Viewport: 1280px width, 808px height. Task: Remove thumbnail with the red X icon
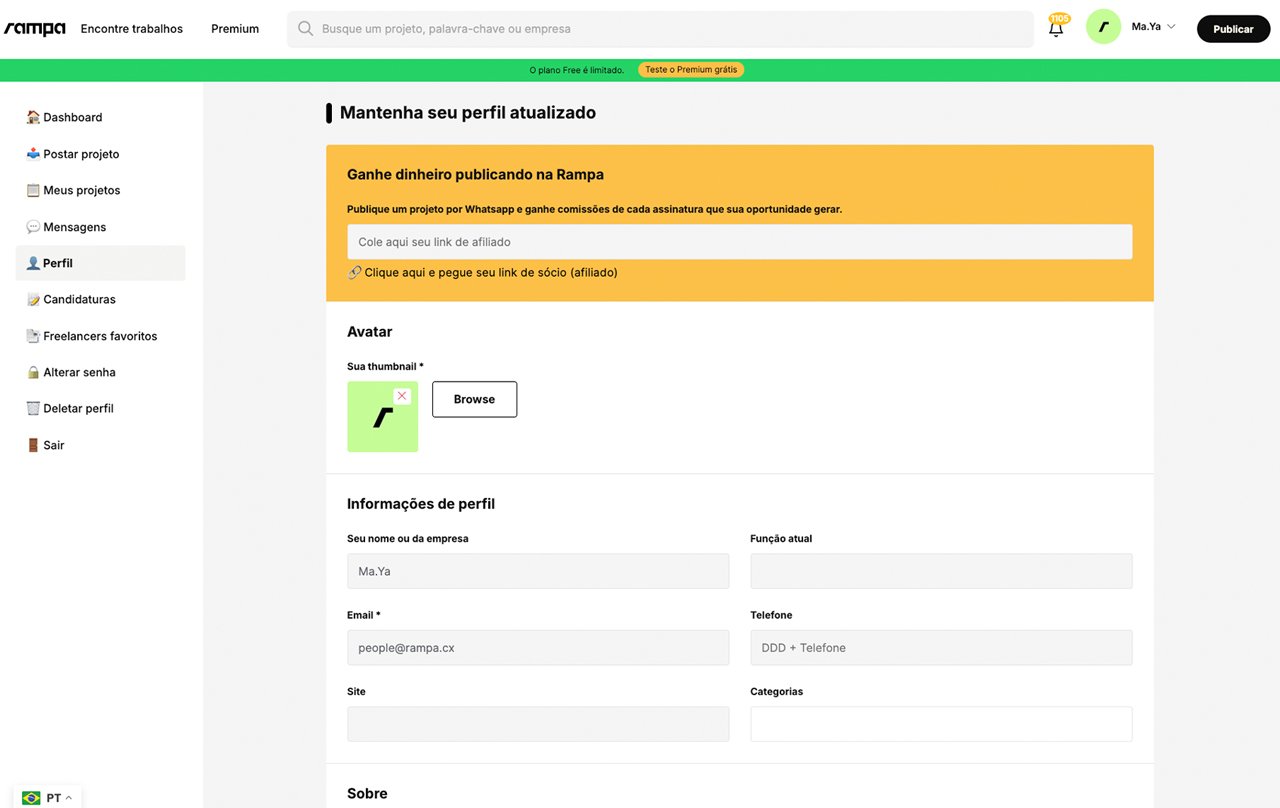coord(402,396)
